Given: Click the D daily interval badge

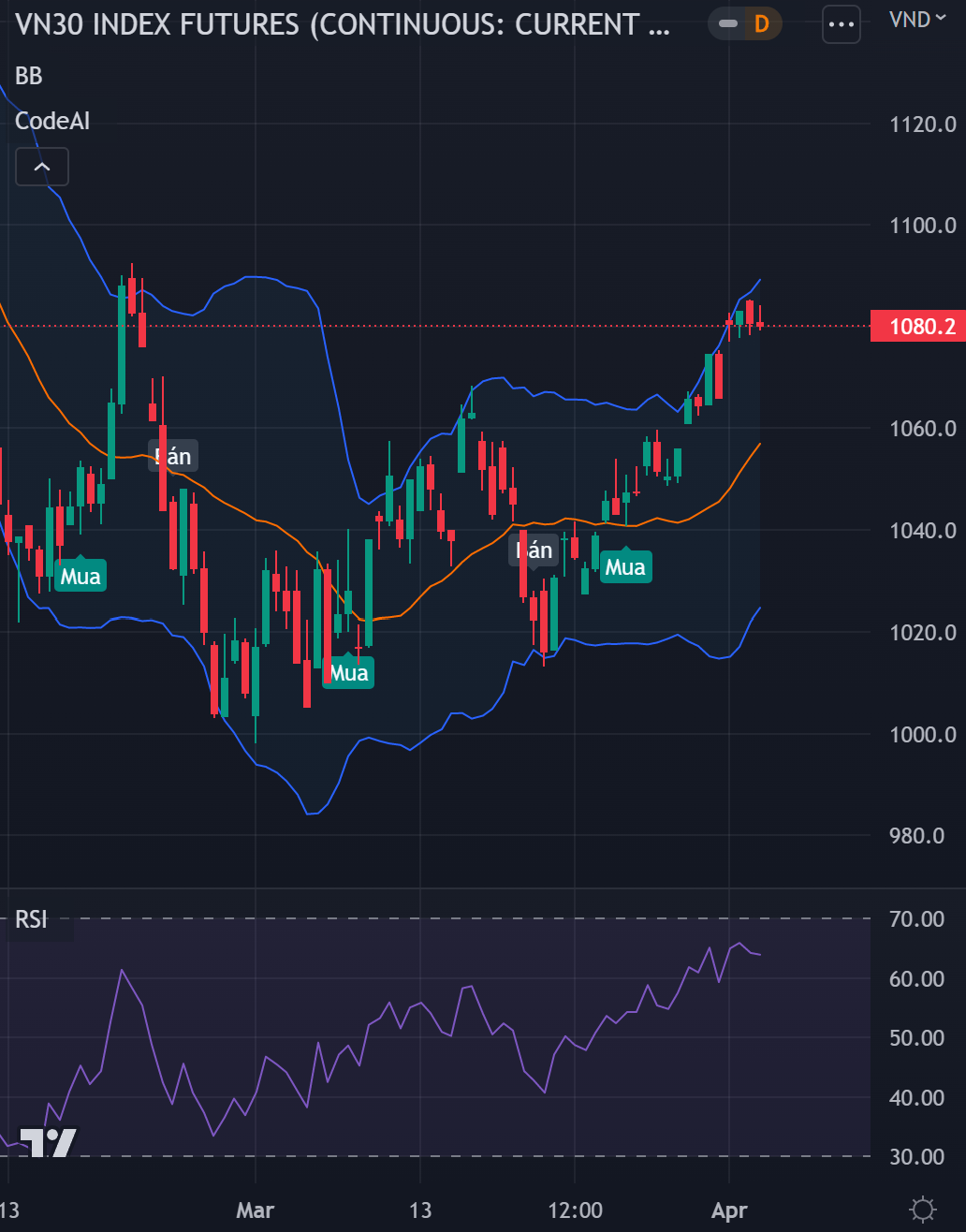Looking at the screenshot, I should 761,24.
